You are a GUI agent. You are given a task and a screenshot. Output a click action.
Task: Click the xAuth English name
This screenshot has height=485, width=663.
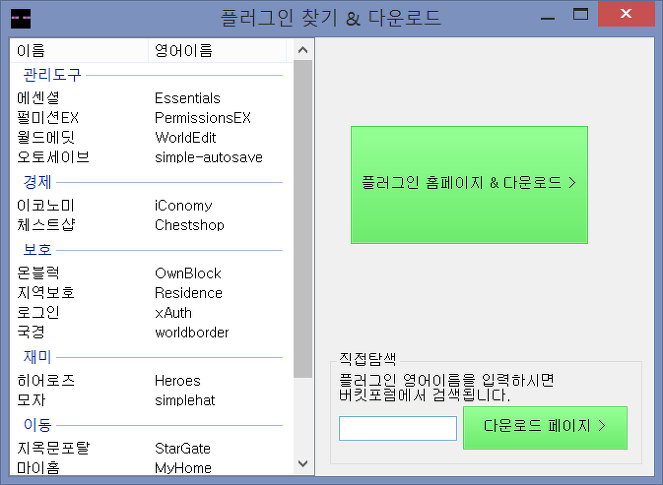click(173, 312)
